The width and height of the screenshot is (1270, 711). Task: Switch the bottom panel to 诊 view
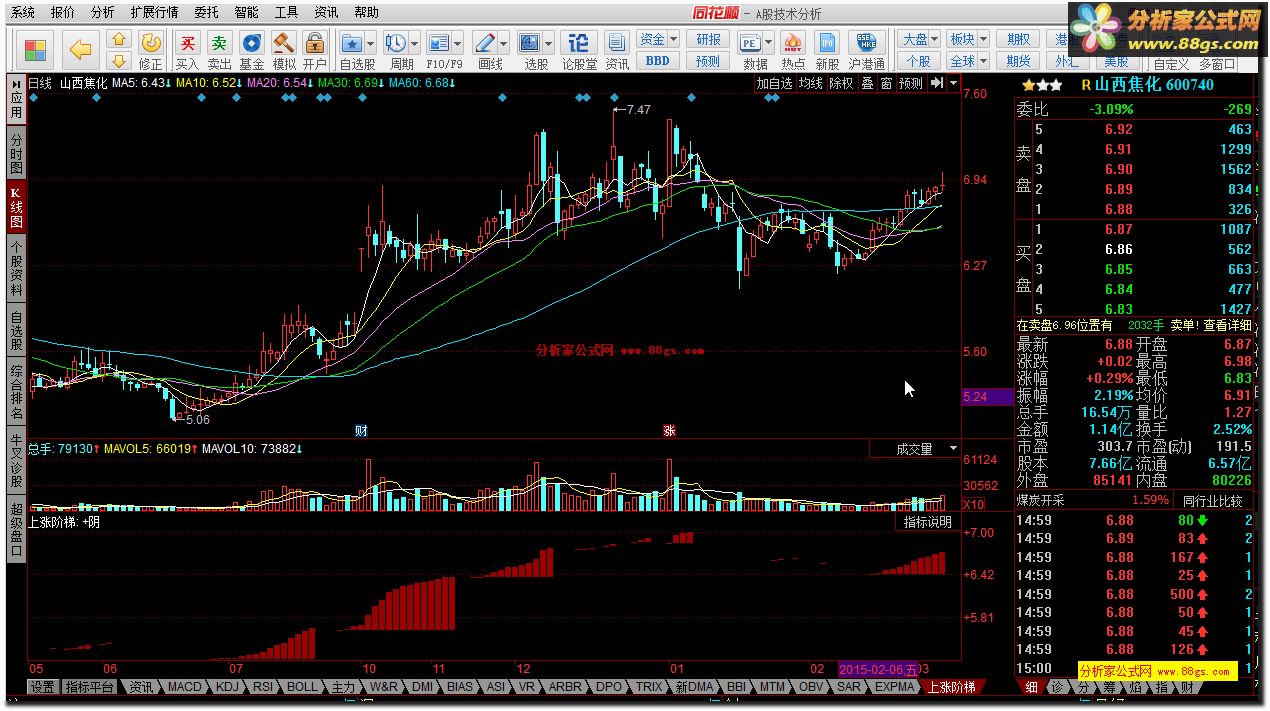[x=1058, y=687]
